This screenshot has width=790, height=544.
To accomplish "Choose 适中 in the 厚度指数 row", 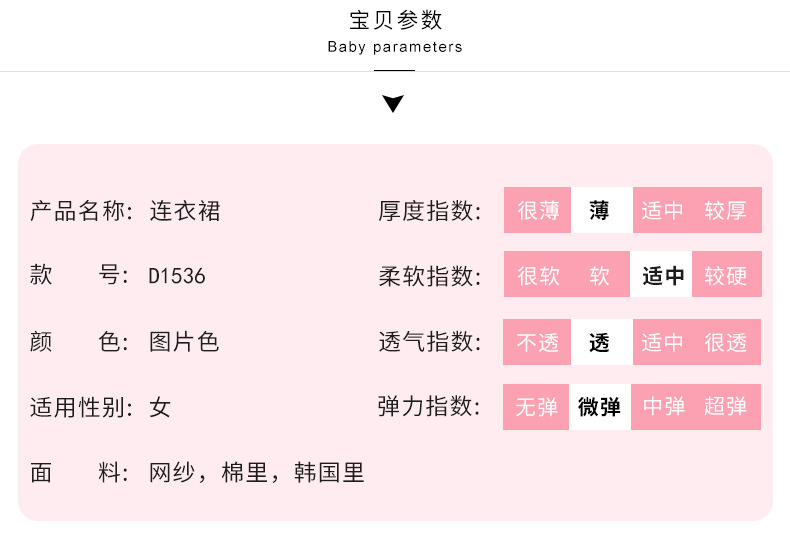I will pos(663,211).
